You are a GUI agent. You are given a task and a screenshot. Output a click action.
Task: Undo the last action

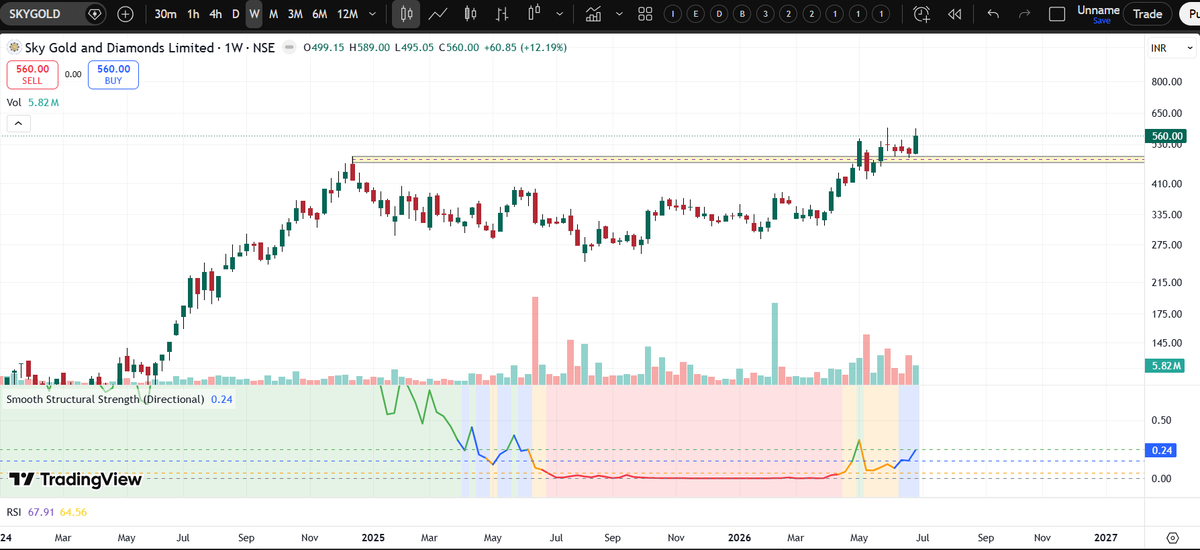tap(993, 14)
